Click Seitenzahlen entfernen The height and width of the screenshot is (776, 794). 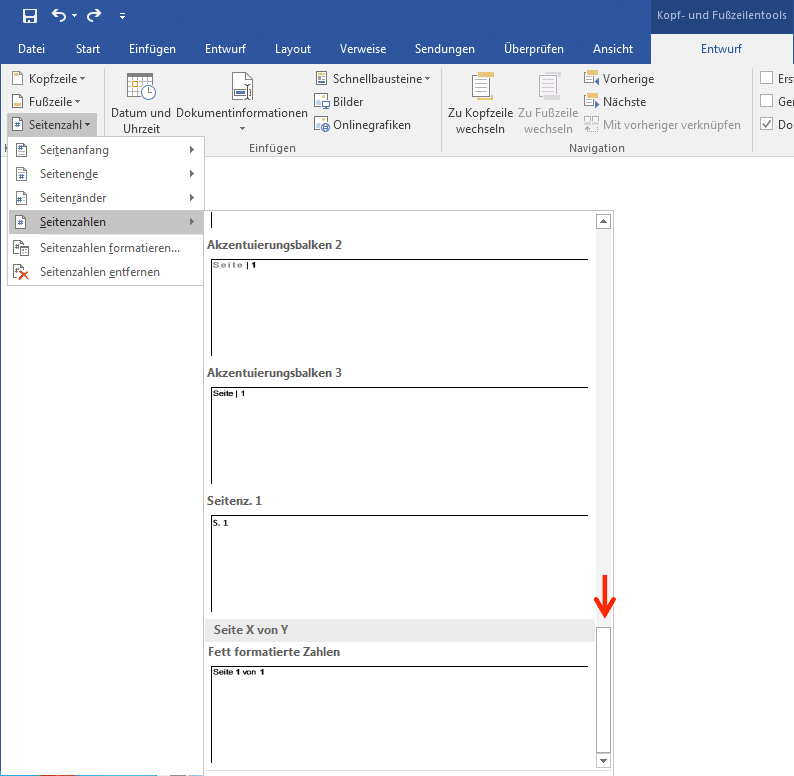pos(99,272)
